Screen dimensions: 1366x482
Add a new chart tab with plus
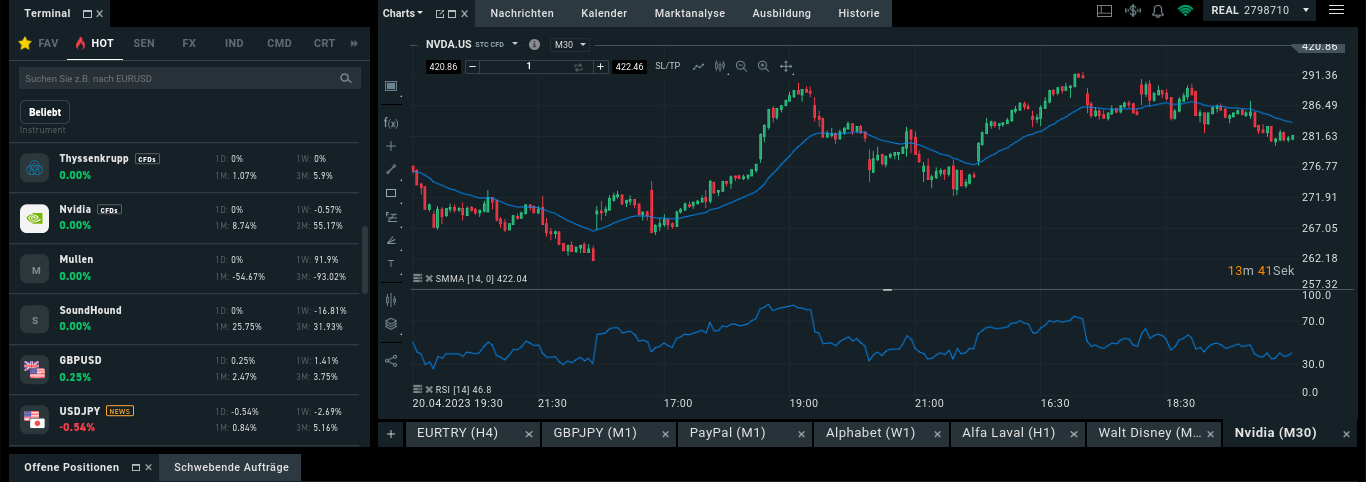pyautogui.click(x=391, y=434)
